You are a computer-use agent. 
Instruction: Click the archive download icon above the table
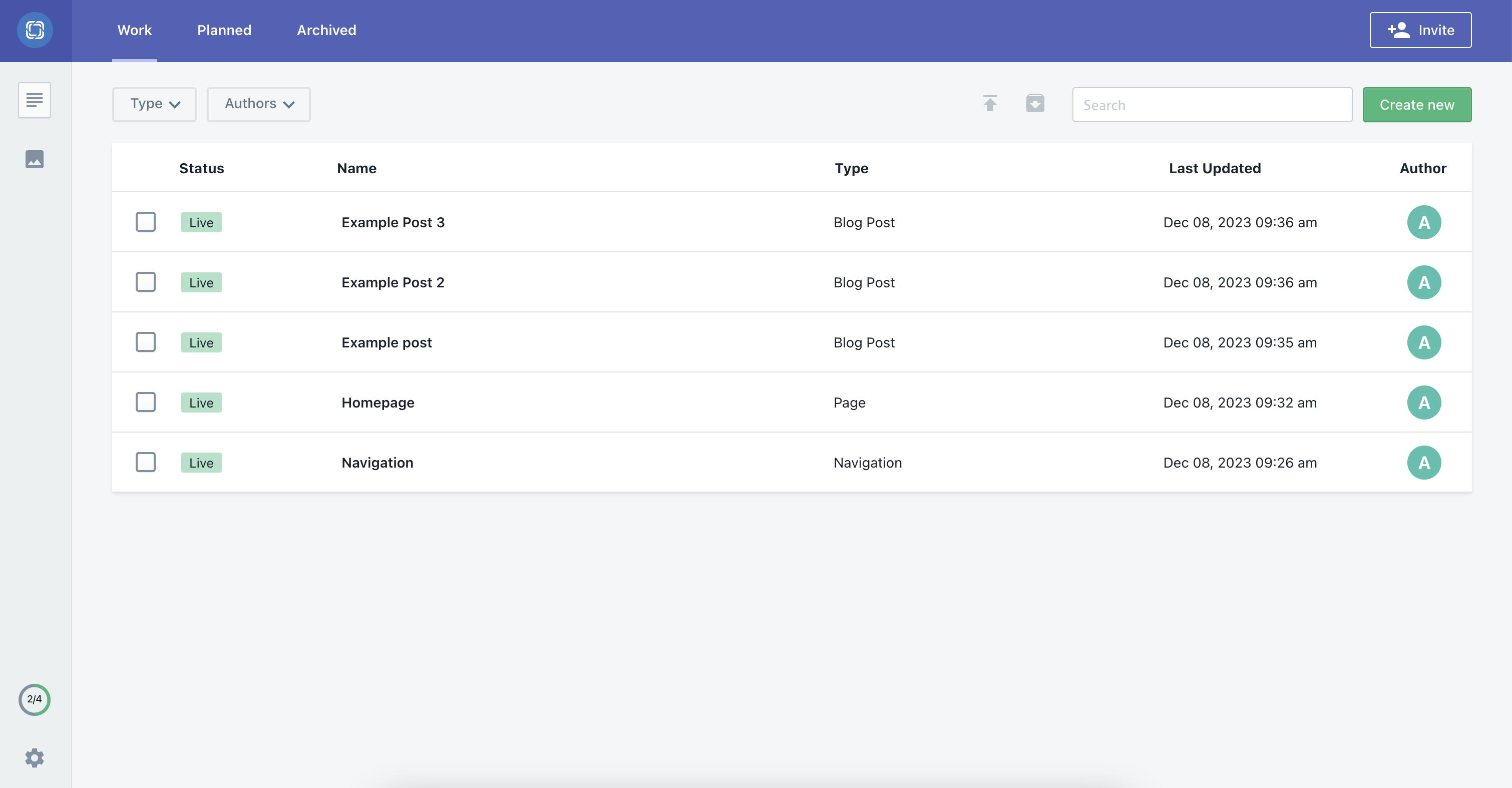pyautogui.click(x=1035, y=103)
